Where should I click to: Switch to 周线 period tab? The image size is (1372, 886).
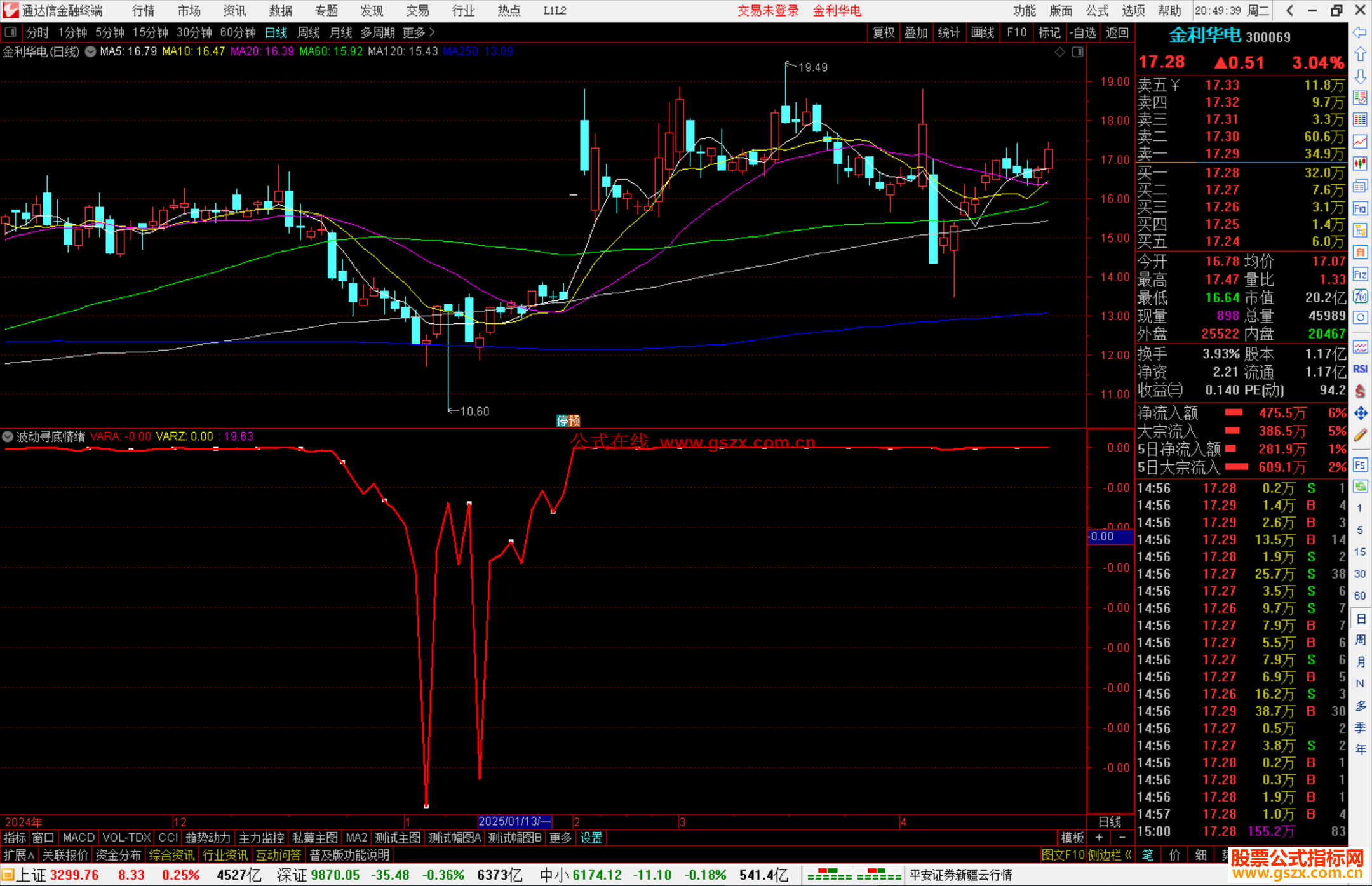point(309,32)
